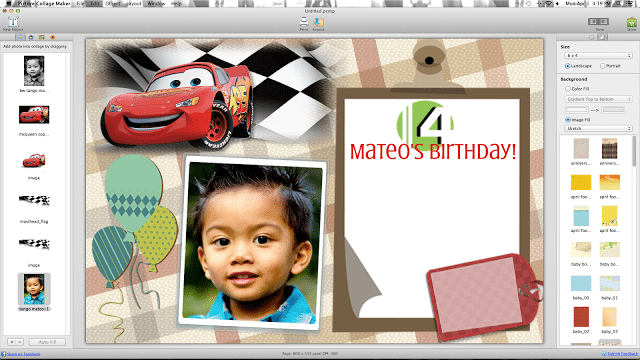Select the masthead_flag thumbnail
The height and width of the screenshot is (360, 640).
pyautogui.click(x=34, y=200)
